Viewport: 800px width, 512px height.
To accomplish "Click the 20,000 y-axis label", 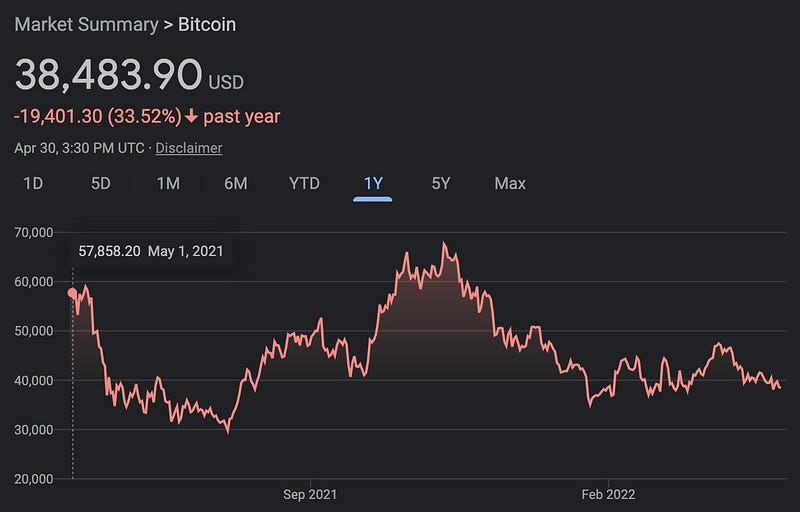I will (34, 479).
